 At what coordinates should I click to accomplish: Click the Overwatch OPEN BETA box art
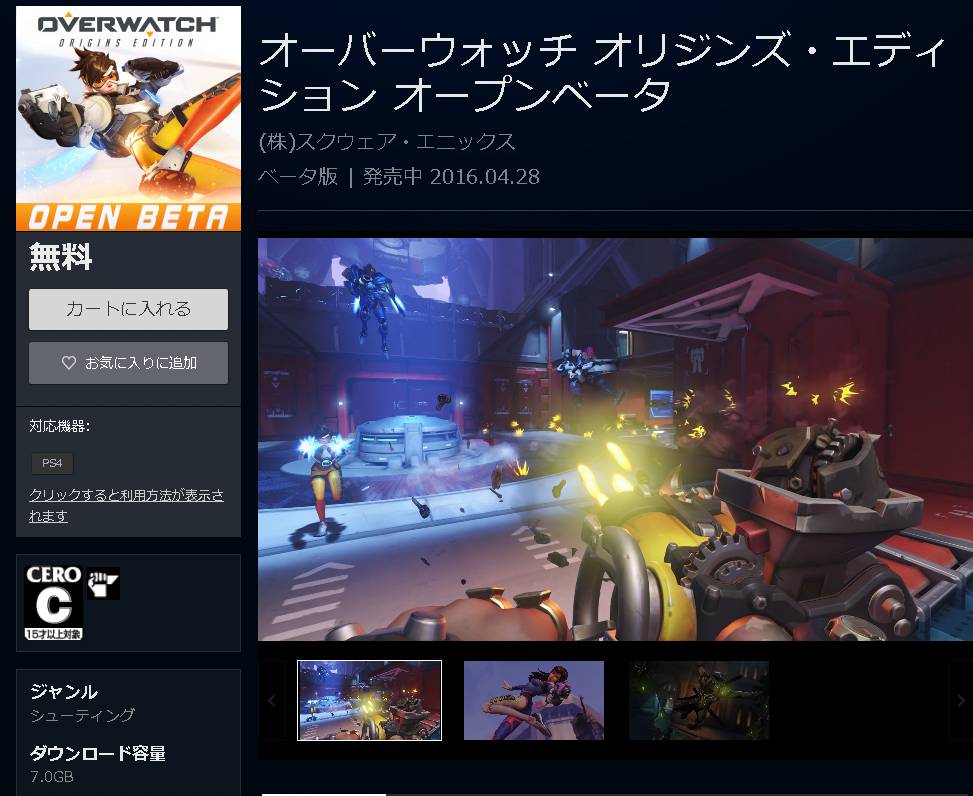(x=128, y=117)
